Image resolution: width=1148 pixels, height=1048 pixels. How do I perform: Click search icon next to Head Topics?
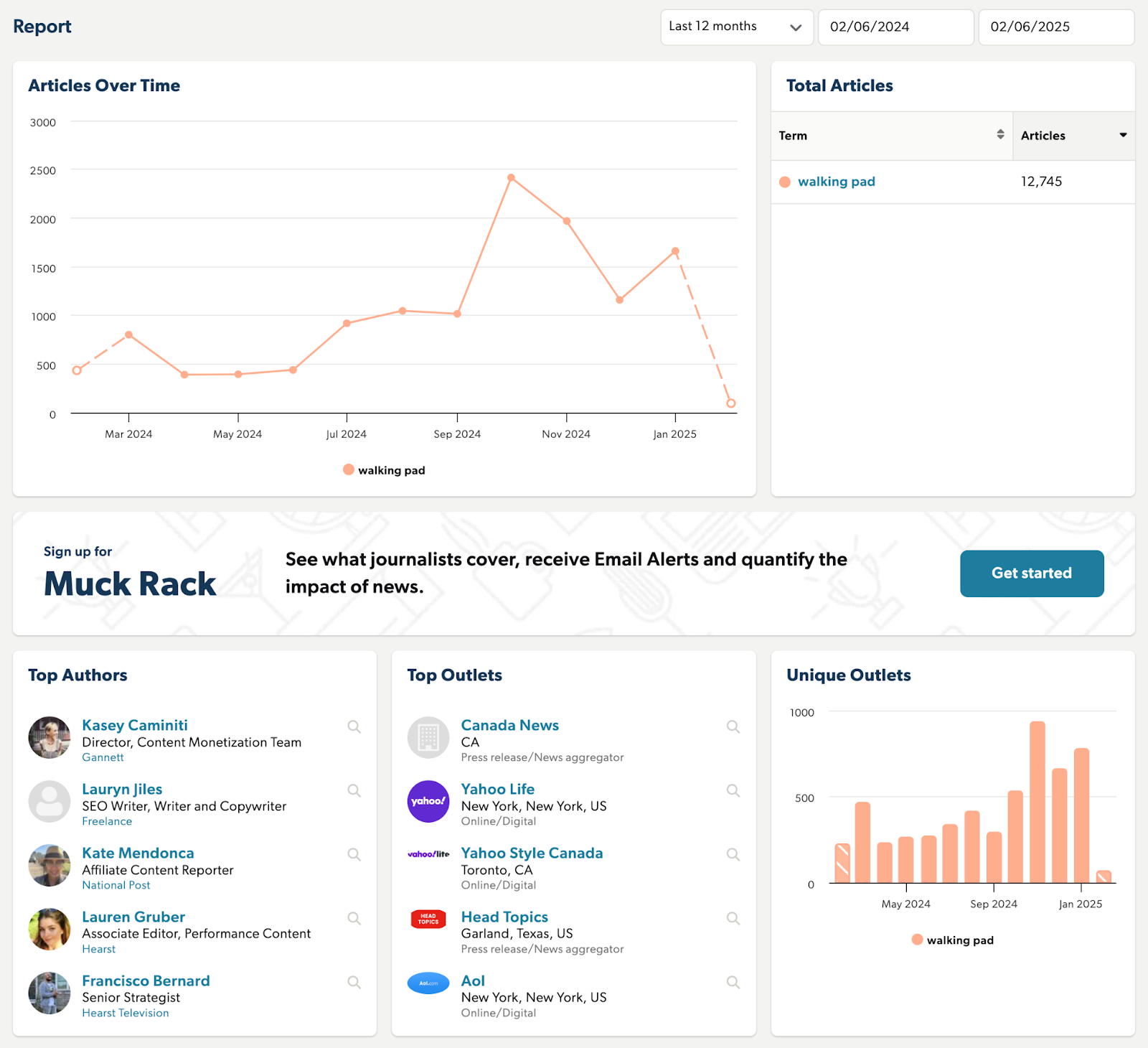click(733, 918)
